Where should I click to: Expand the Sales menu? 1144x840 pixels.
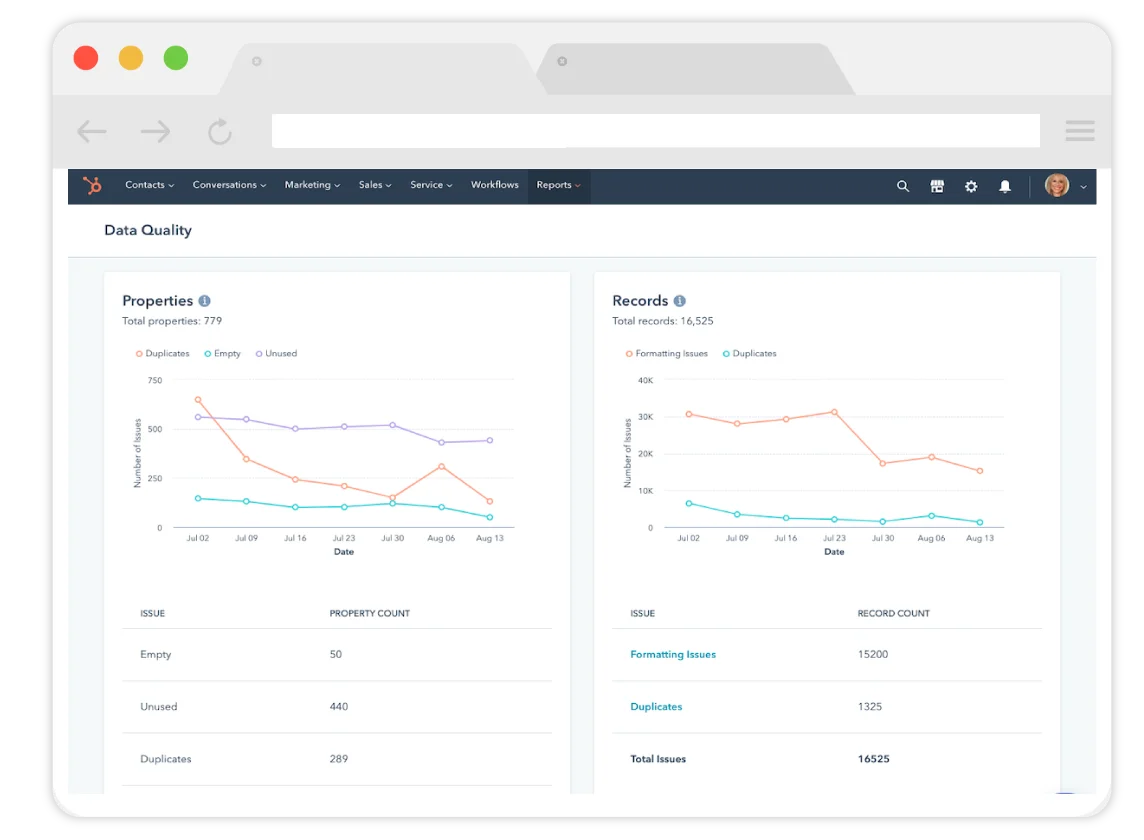[x=375, y=185]
